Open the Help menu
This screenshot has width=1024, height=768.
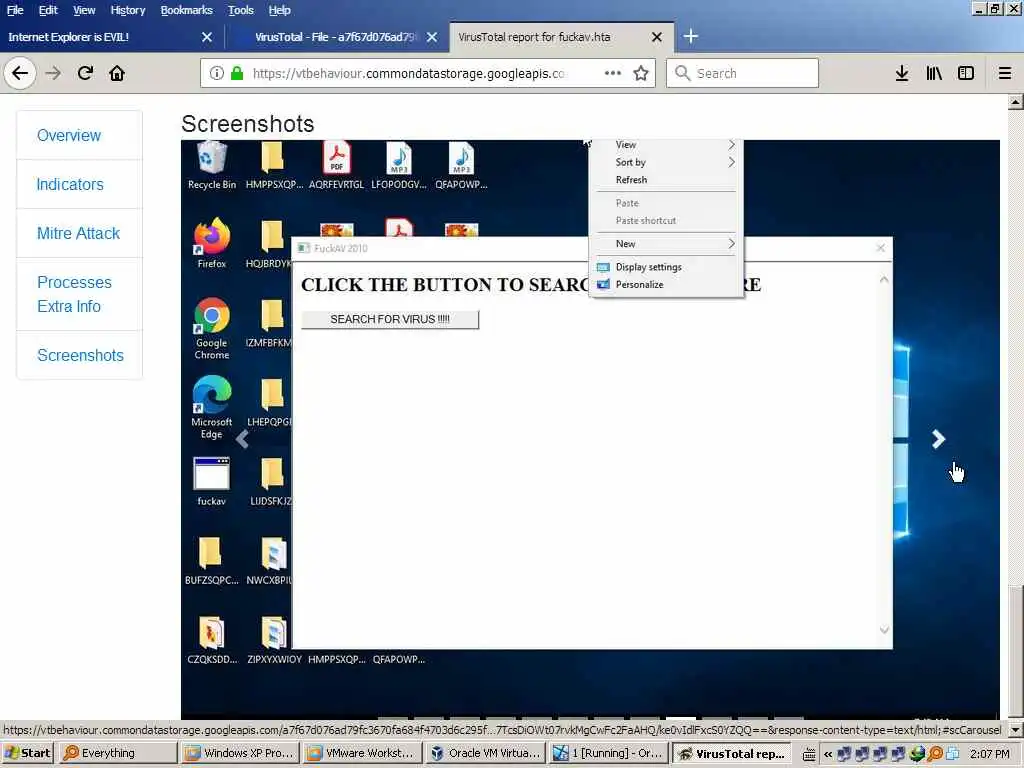[280, 10]
